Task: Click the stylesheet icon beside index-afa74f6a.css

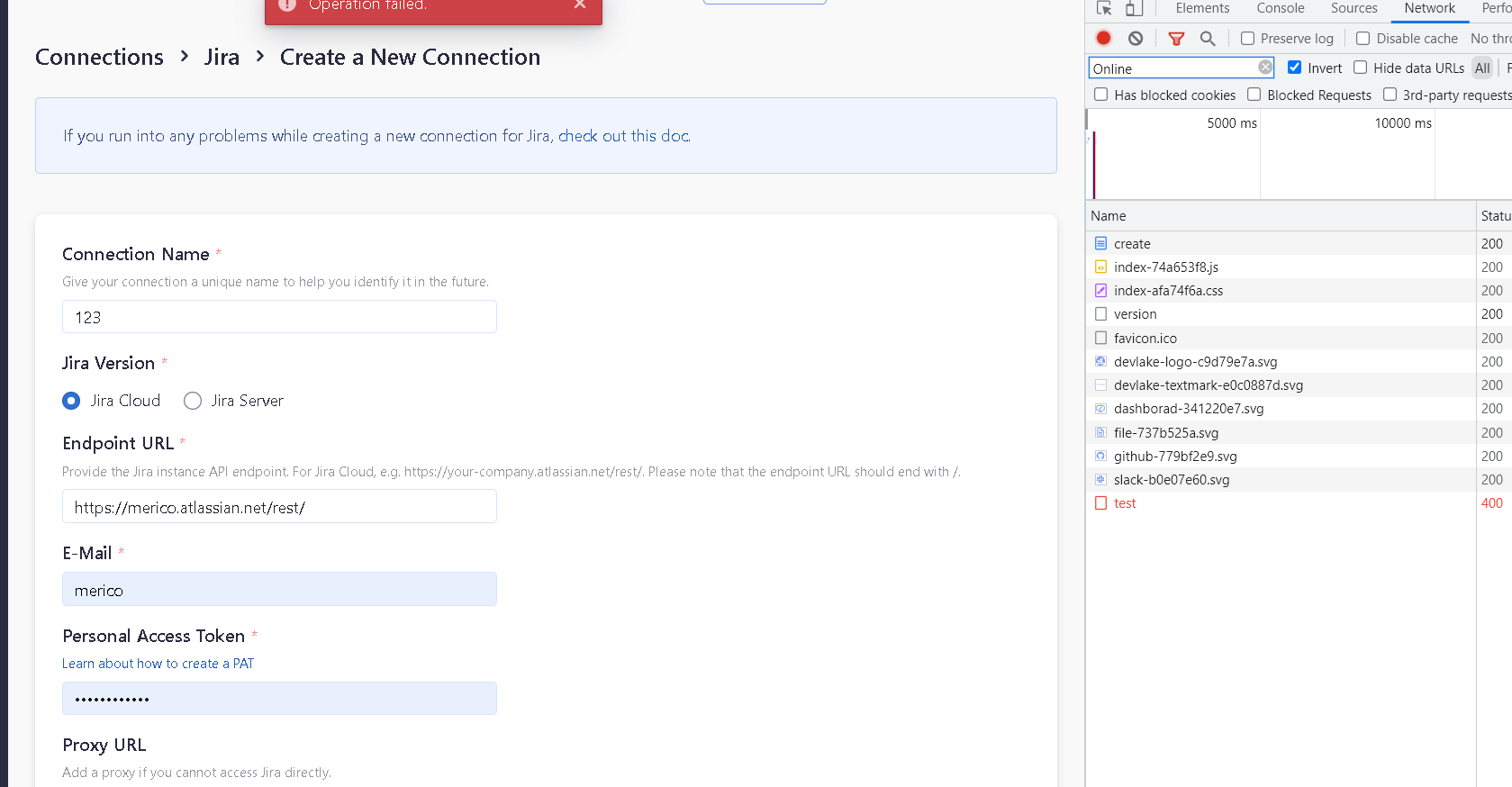Action: [x=1100, y=290]
